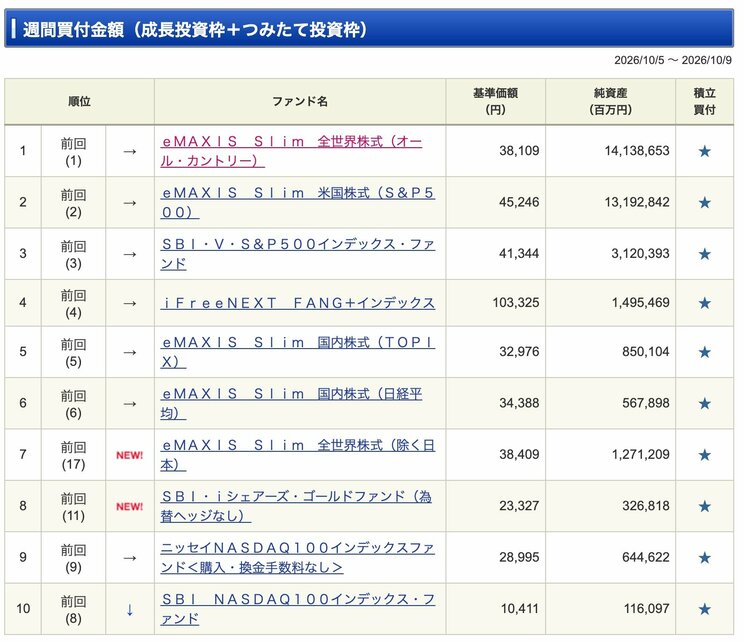Click star icon in FANG+インデックス row
This screenshot has height=642, width=744.
click(x=705, y=303)
